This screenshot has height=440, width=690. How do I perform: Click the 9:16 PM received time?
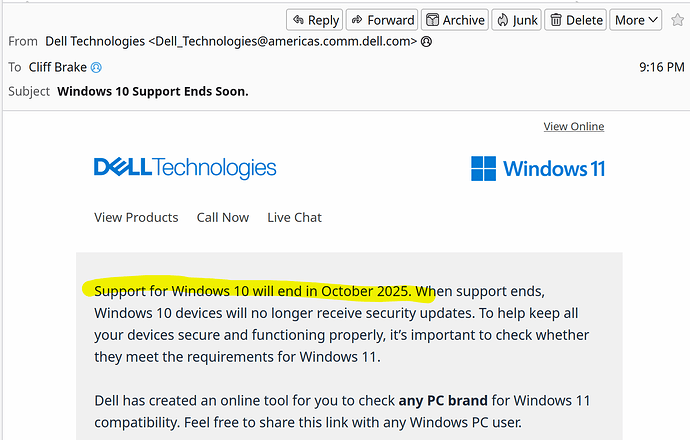(660, 67)
